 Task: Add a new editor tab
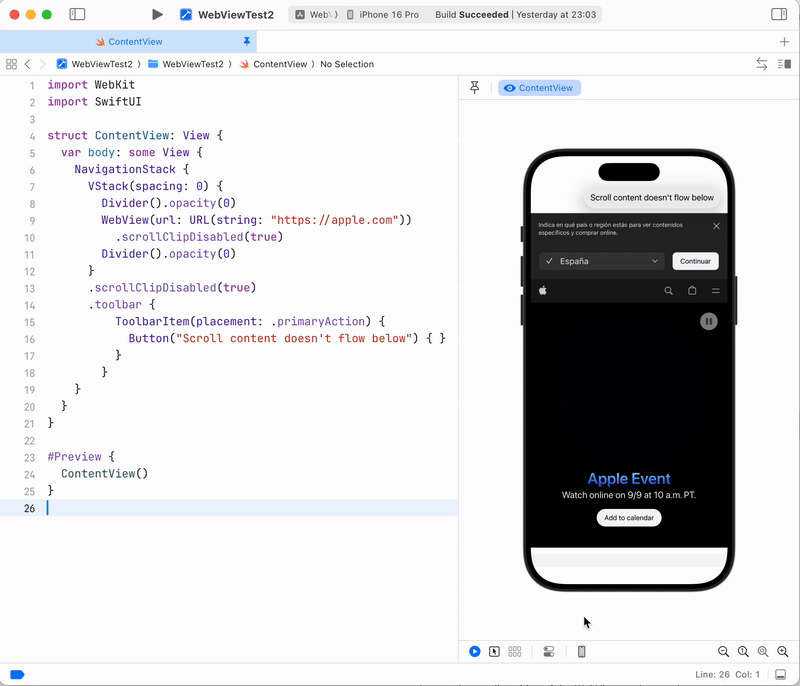784,42
